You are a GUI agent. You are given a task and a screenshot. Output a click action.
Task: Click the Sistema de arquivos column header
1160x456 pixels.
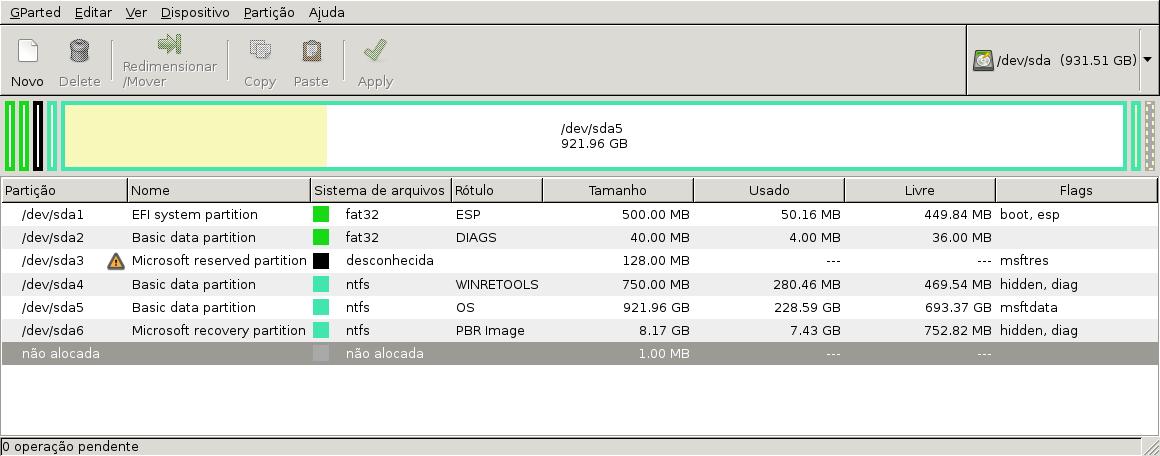(x=379, y=190)
